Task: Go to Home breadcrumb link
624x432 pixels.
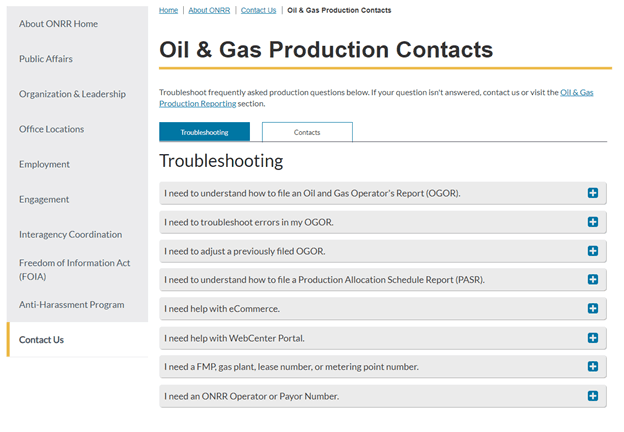Action: 169,10
